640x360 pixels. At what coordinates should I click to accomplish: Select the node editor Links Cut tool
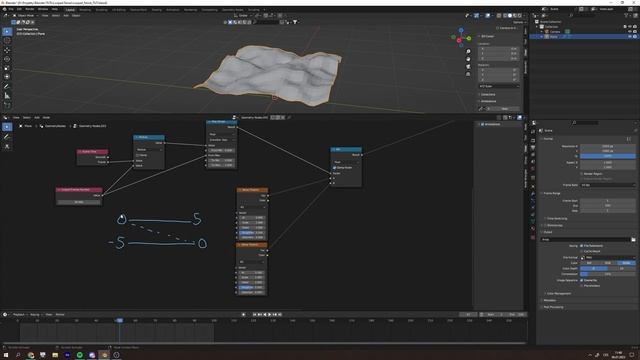7,146
